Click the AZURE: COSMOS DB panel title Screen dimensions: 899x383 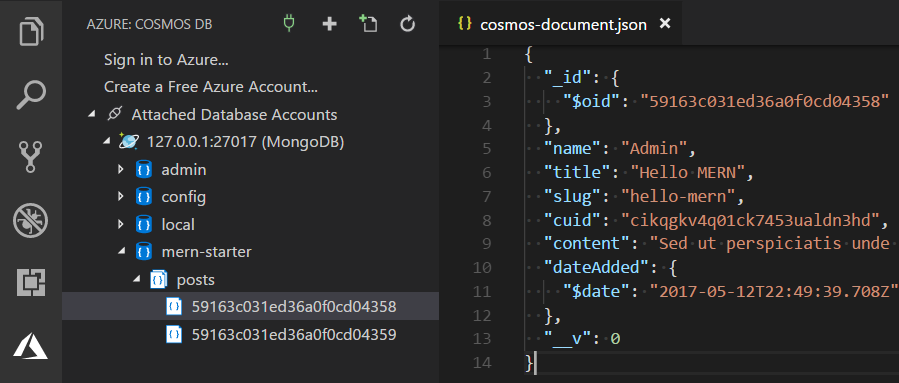click(x=149, y=24)
